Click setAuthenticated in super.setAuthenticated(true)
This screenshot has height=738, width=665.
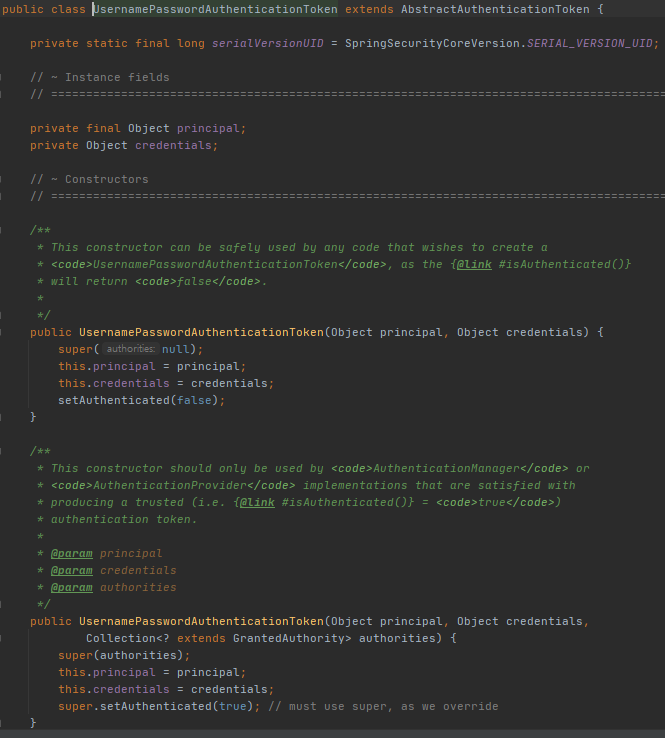tap(156, 706)
